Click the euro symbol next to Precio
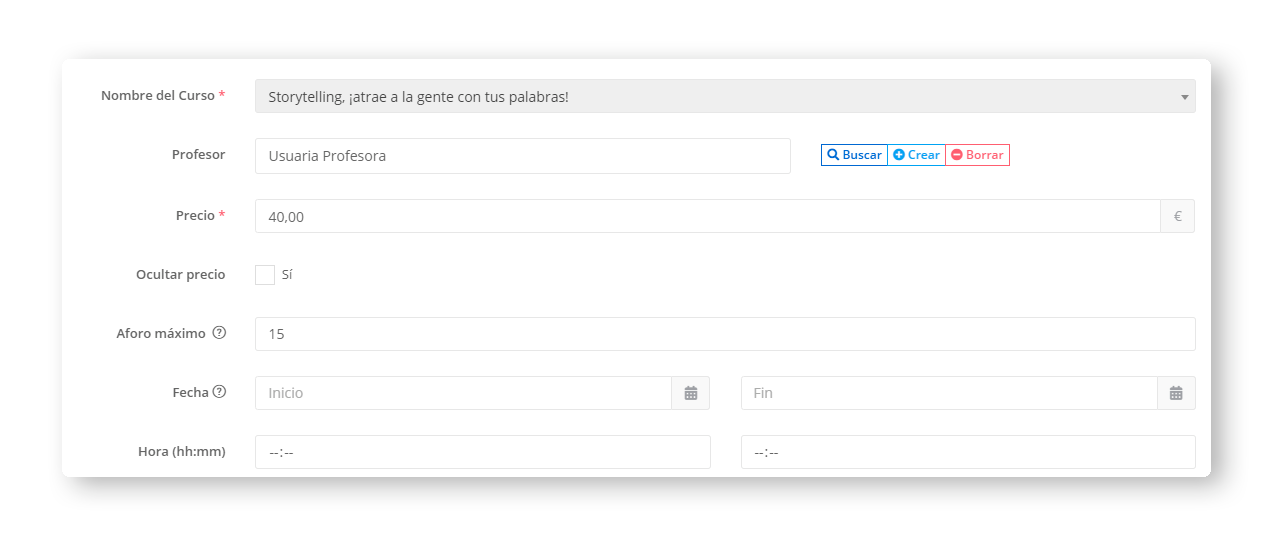Screen dimensions: 1276x536 pyautogui.click(x=1177, y=216)
